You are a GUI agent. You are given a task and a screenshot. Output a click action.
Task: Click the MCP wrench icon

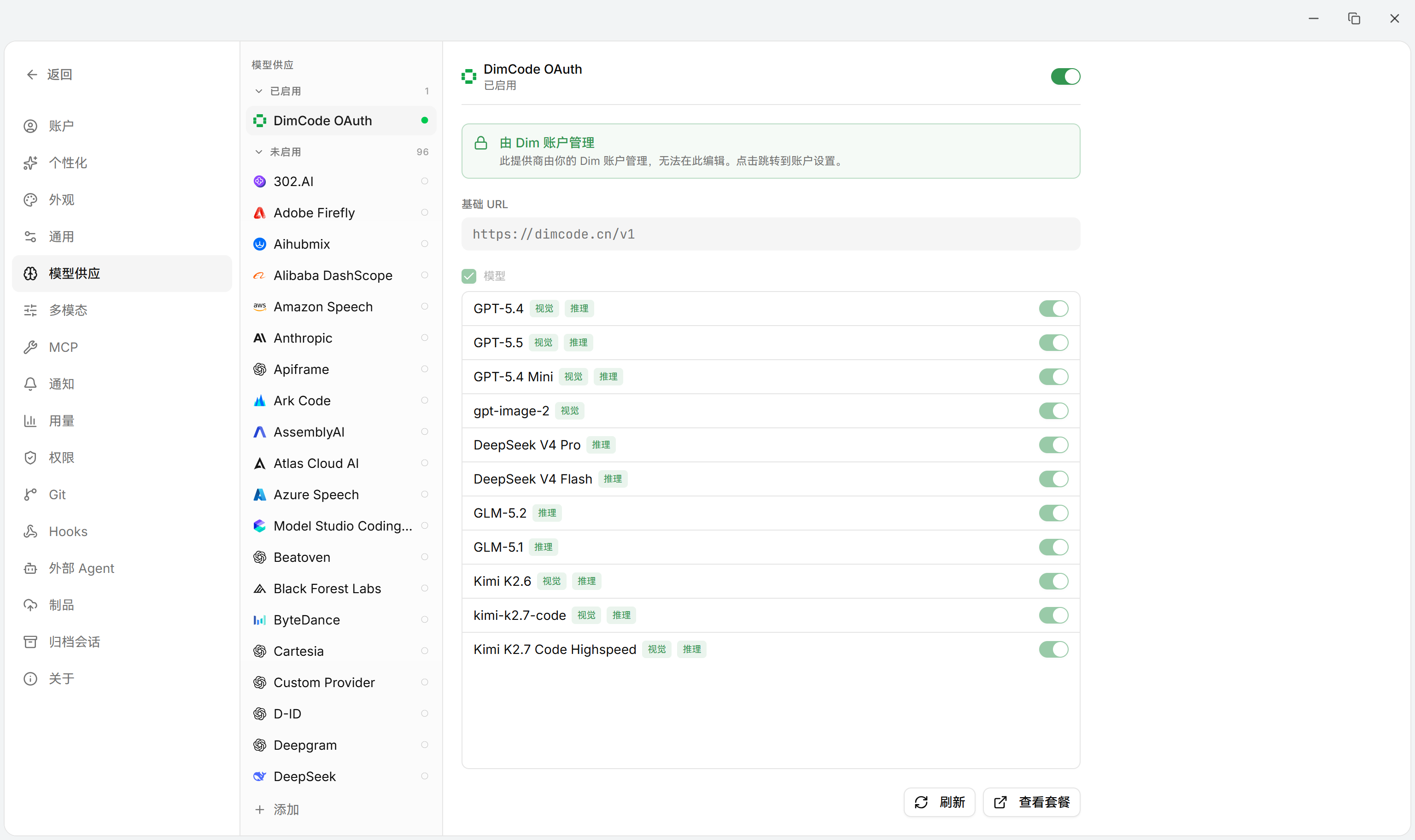30,347
